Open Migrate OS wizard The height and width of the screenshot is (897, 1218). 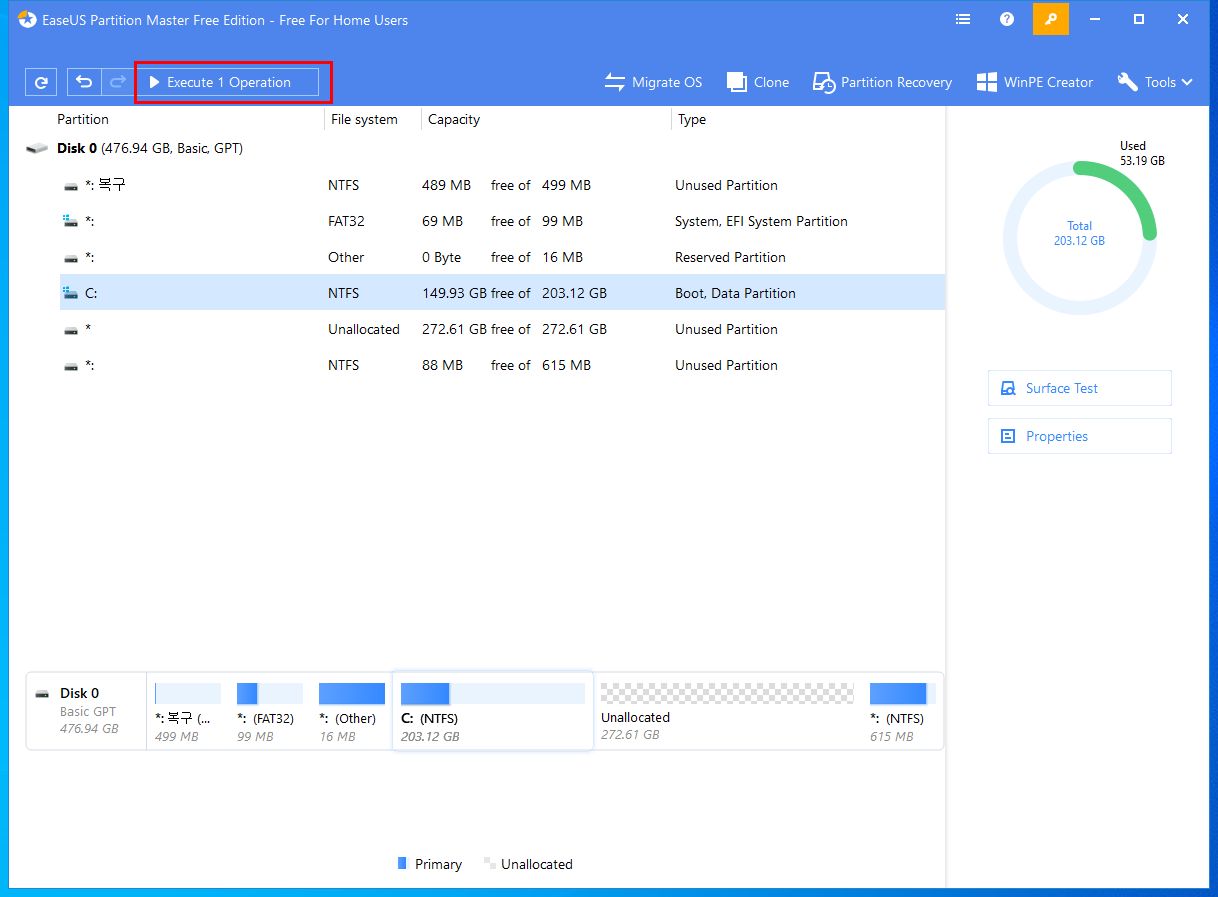(654, 82)
